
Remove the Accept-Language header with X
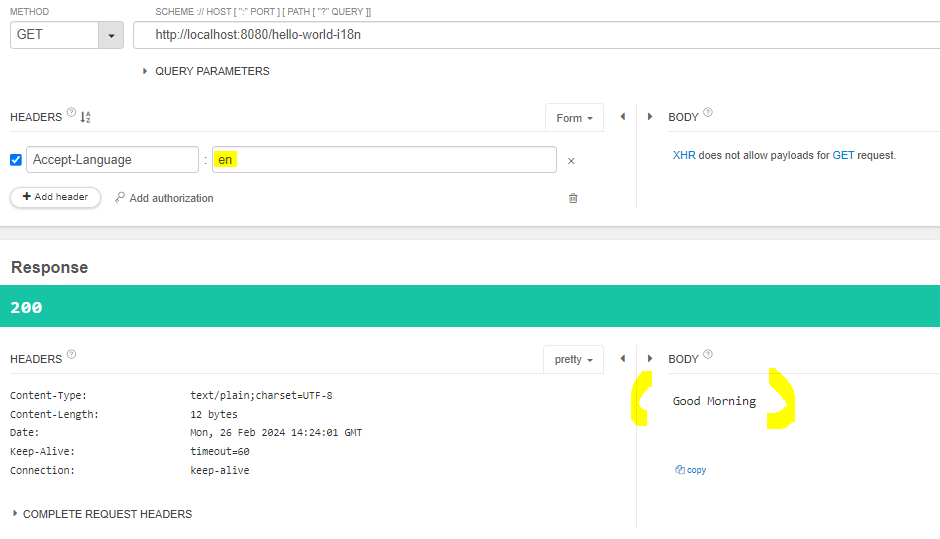click(x=571, y=161)
